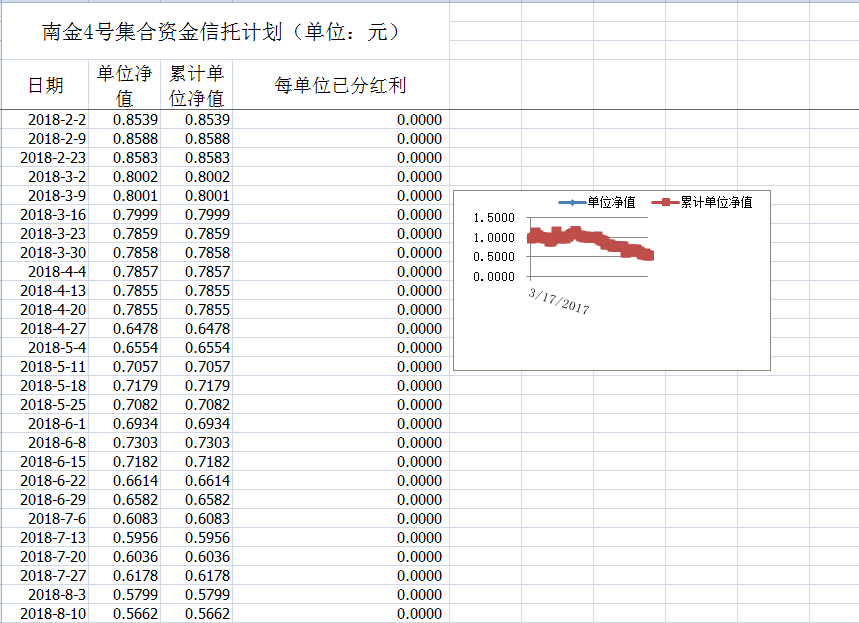Click cumulative net value 0.6554

196,347
